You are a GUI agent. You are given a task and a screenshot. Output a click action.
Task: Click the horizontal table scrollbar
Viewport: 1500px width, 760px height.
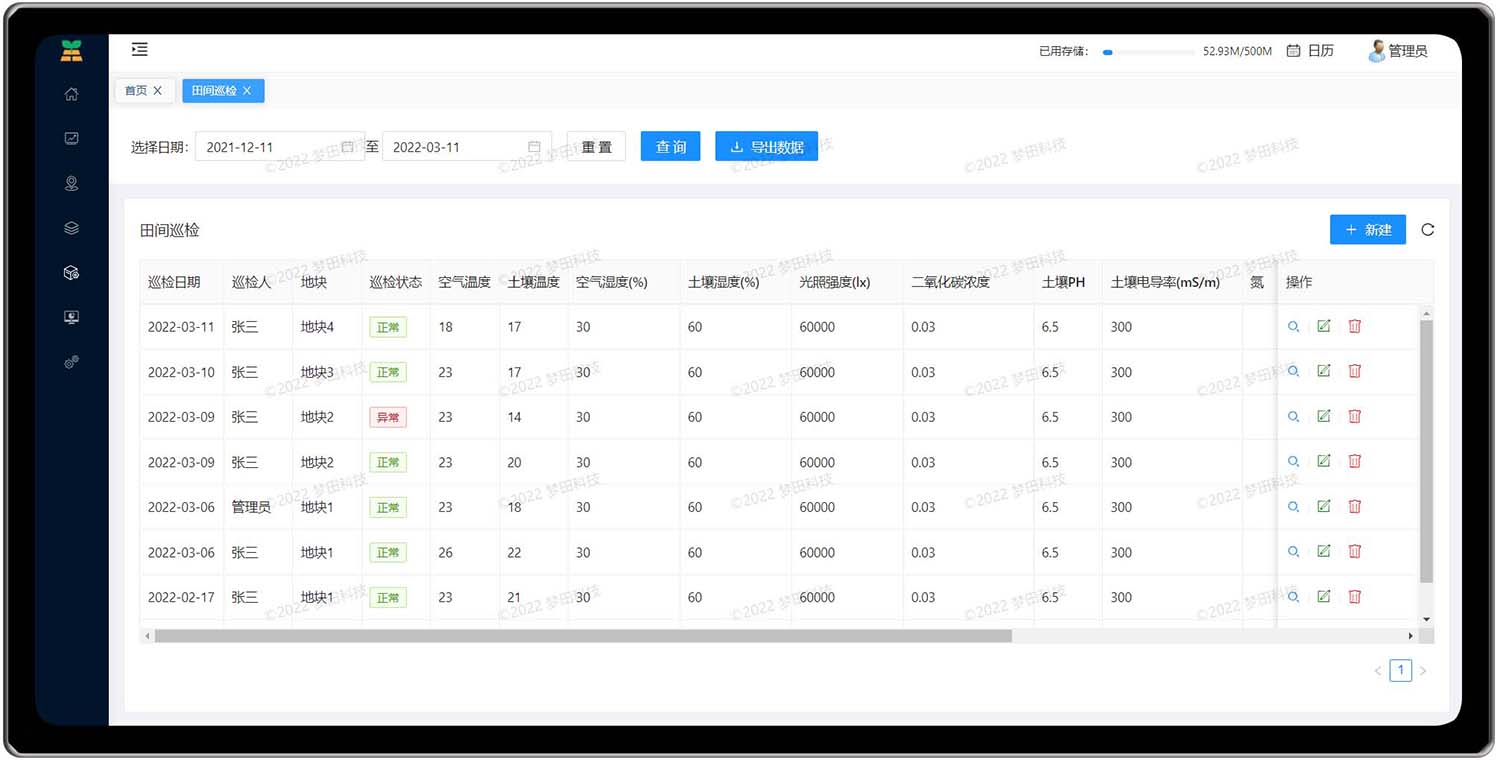point(583,636)
